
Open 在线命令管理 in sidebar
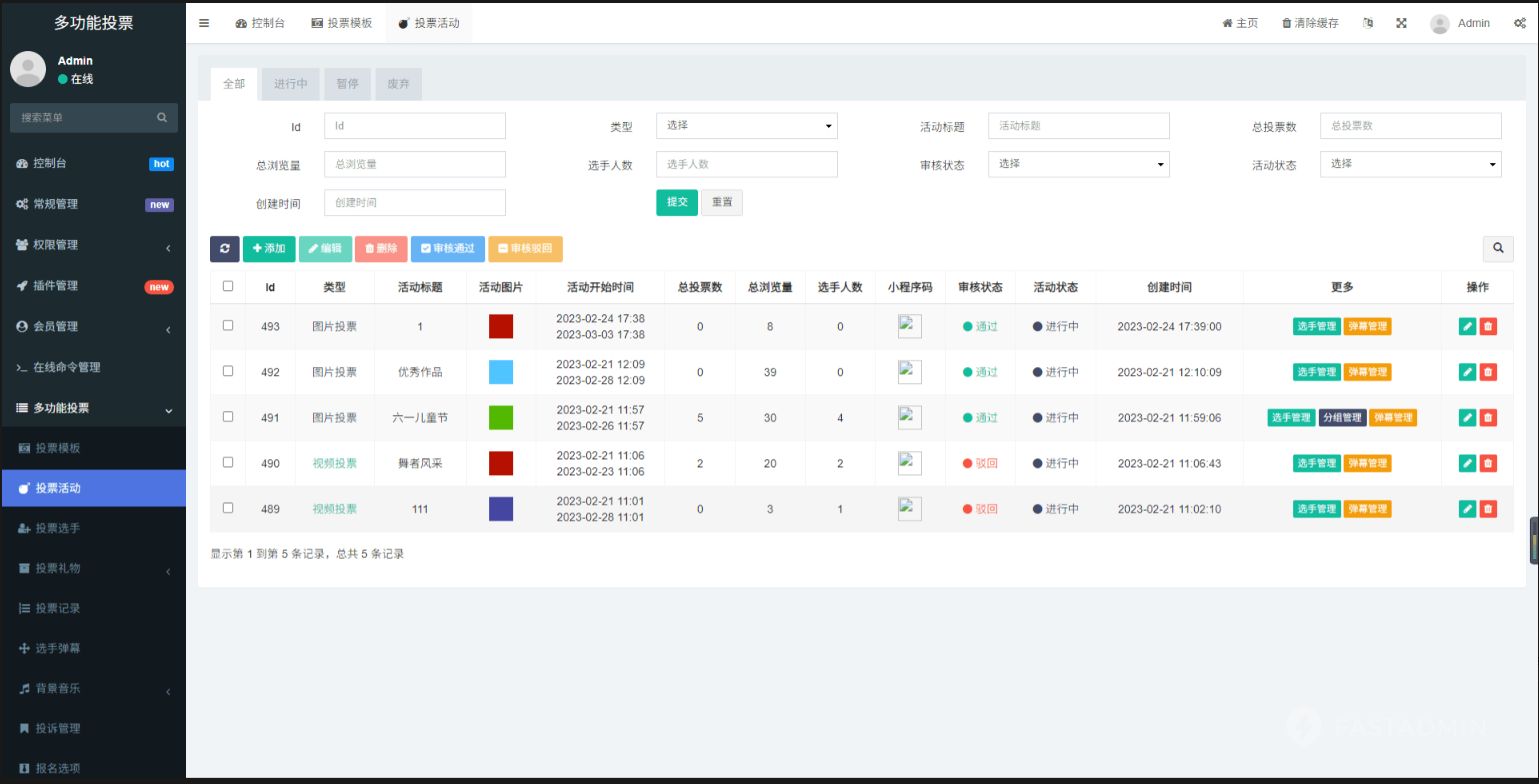tap(93, 367)
